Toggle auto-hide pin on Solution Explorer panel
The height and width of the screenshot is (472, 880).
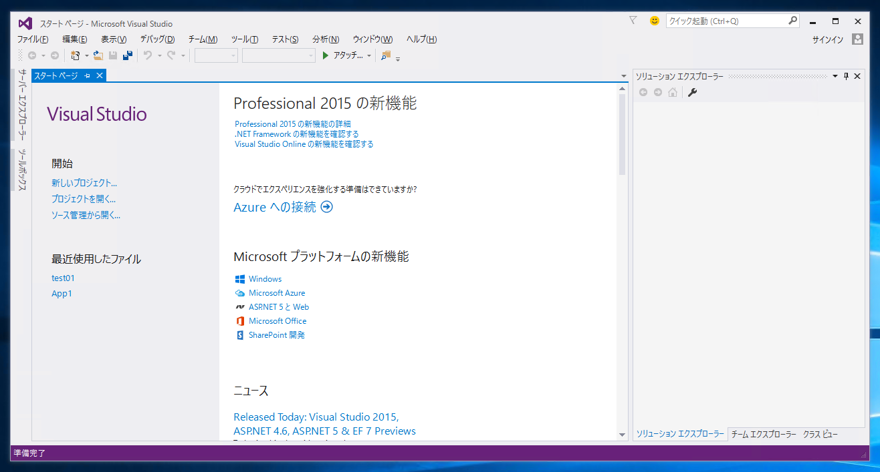click(846, 76)
